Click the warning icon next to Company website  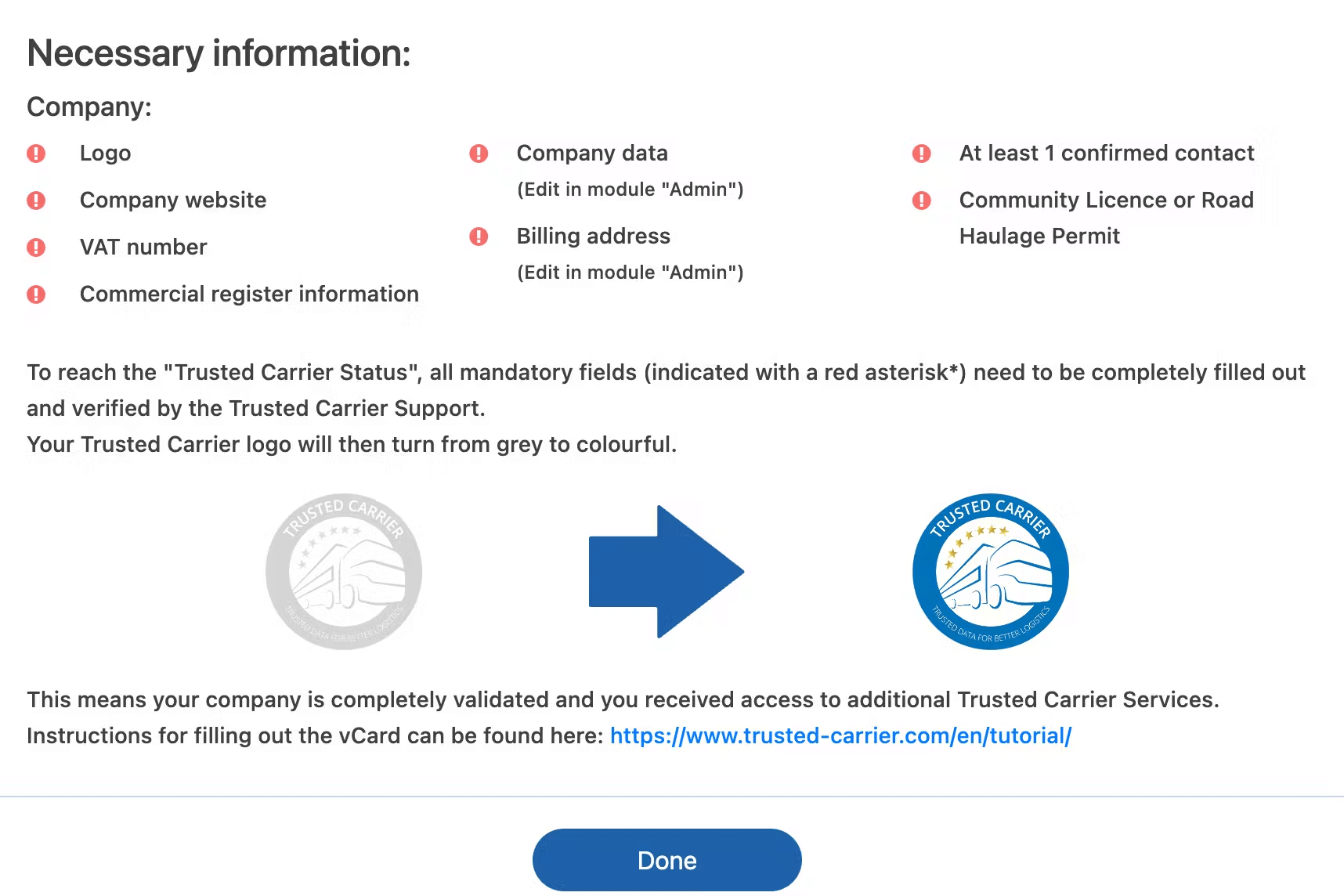pyautogui.click(x=35, y=201)
